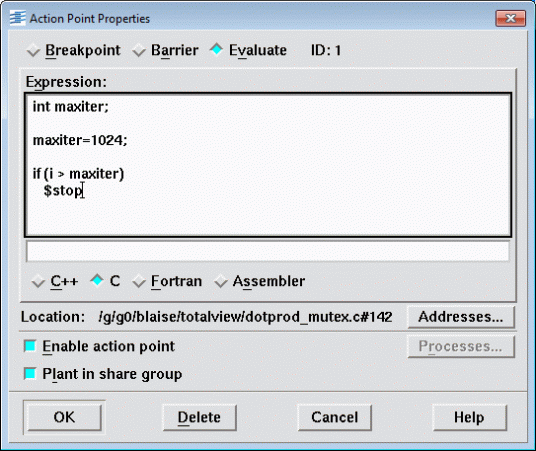Place cursor after the $stop statement

84,190
